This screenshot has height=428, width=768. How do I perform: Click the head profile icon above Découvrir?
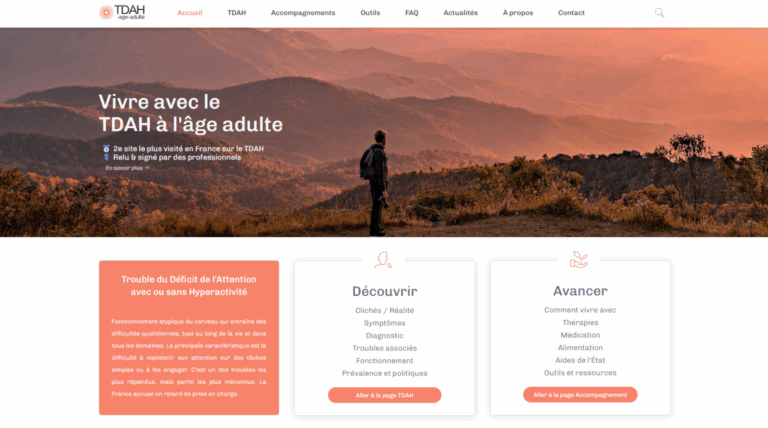click(x=383, y=260)
